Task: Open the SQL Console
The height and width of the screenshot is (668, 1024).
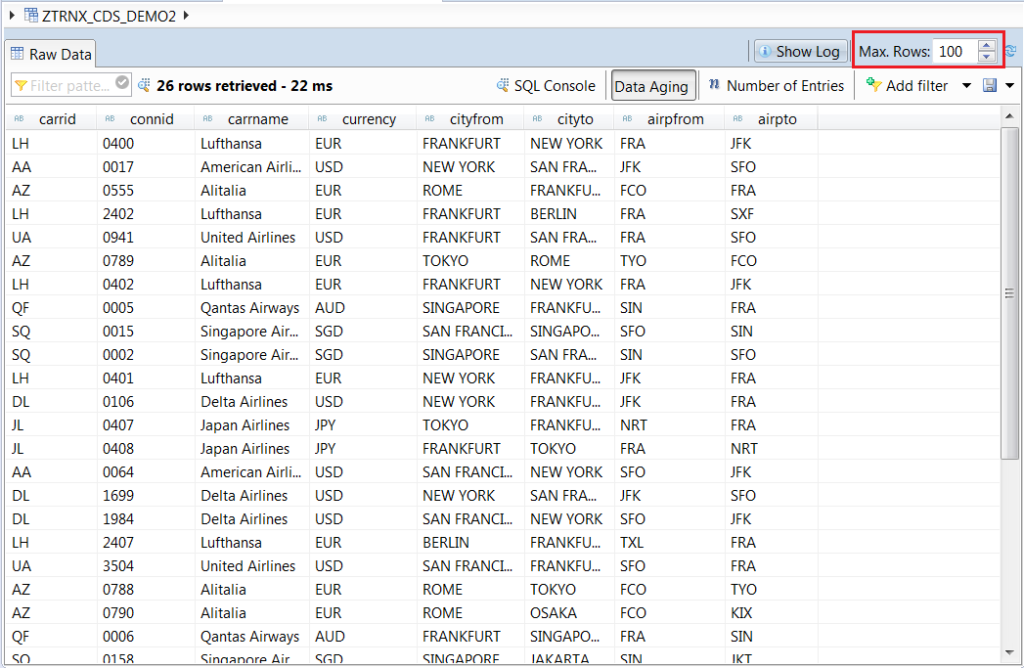Action: tap(546, 86)
